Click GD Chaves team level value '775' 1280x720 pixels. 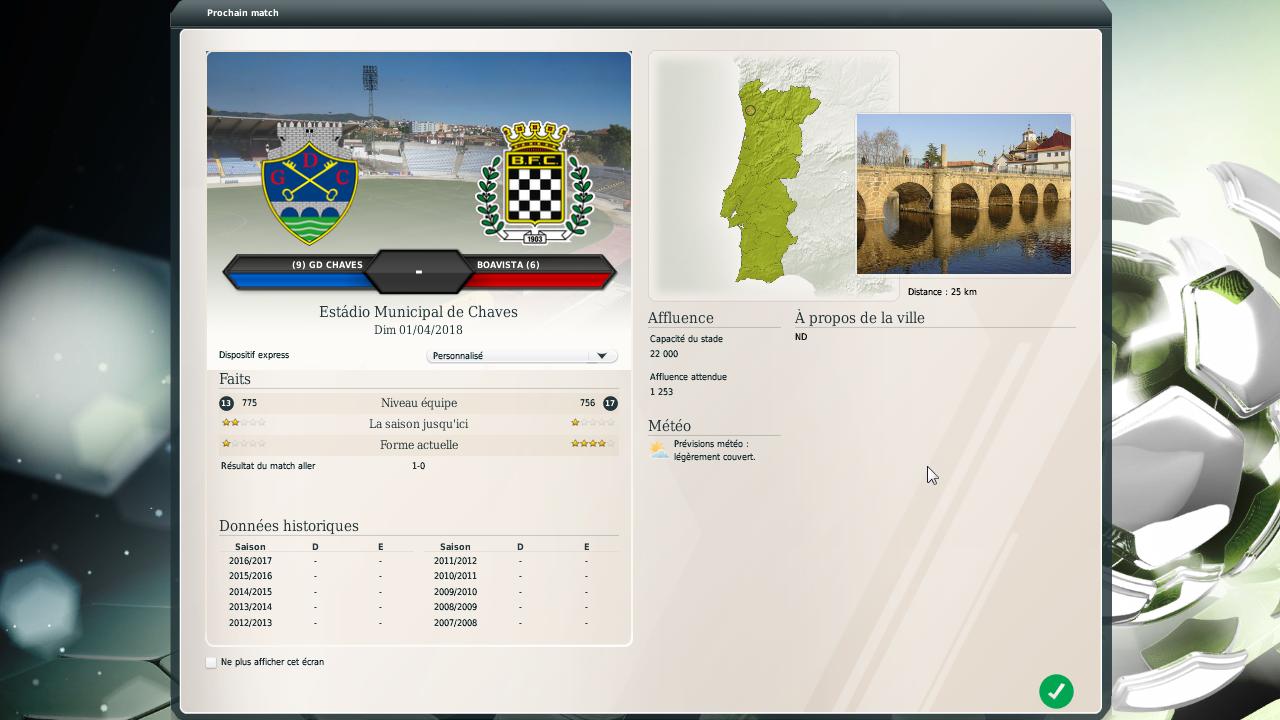point(249,403)
